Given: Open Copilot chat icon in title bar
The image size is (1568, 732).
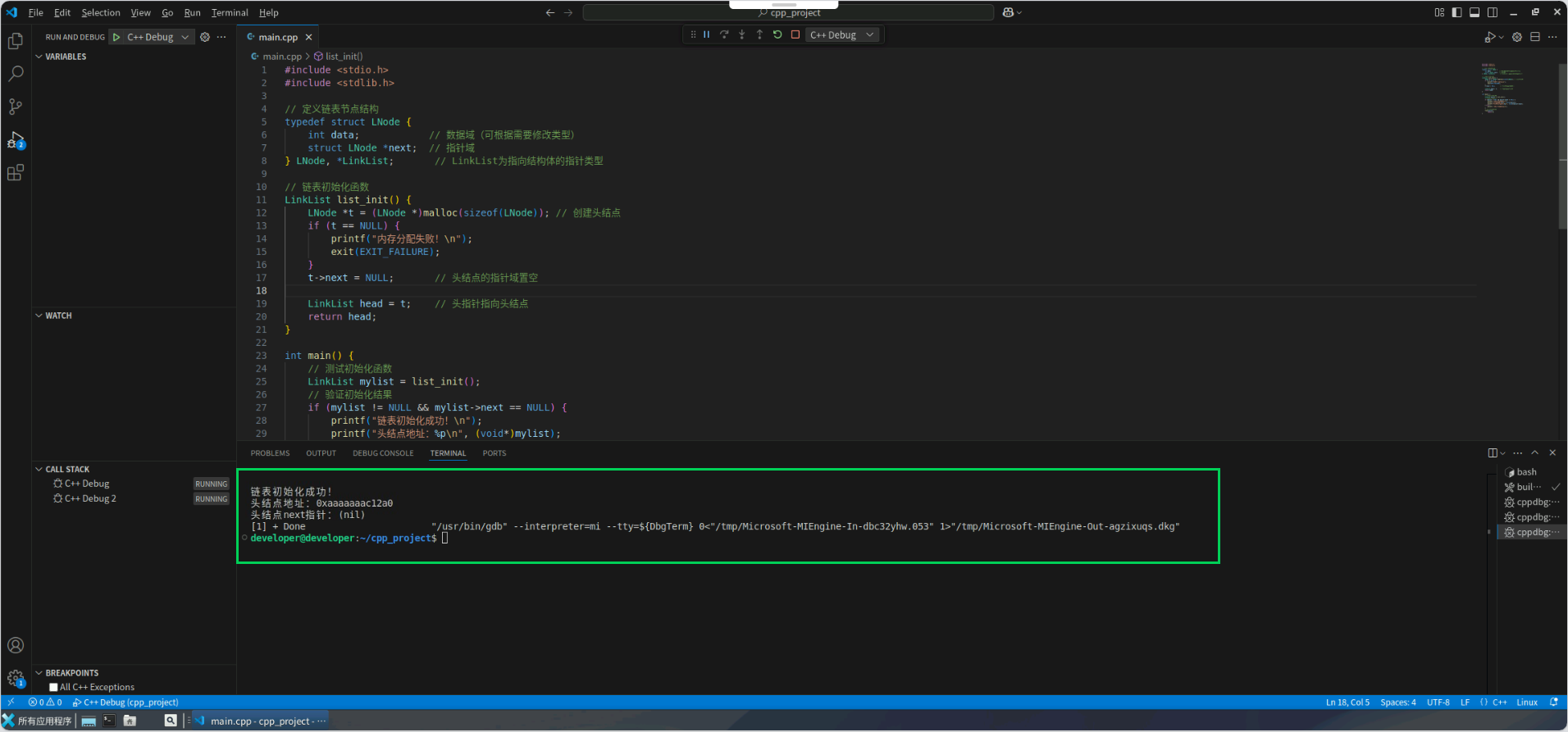Looking at the screenshot, I should pos(1009,12).
